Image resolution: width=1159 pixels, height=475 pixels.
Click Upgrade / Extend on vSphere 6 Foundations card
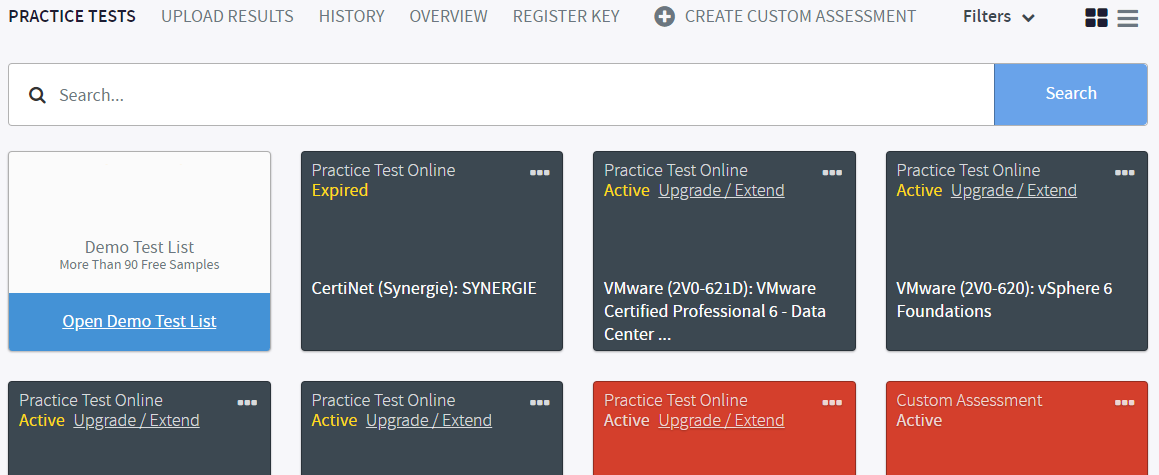point(1014,190)
